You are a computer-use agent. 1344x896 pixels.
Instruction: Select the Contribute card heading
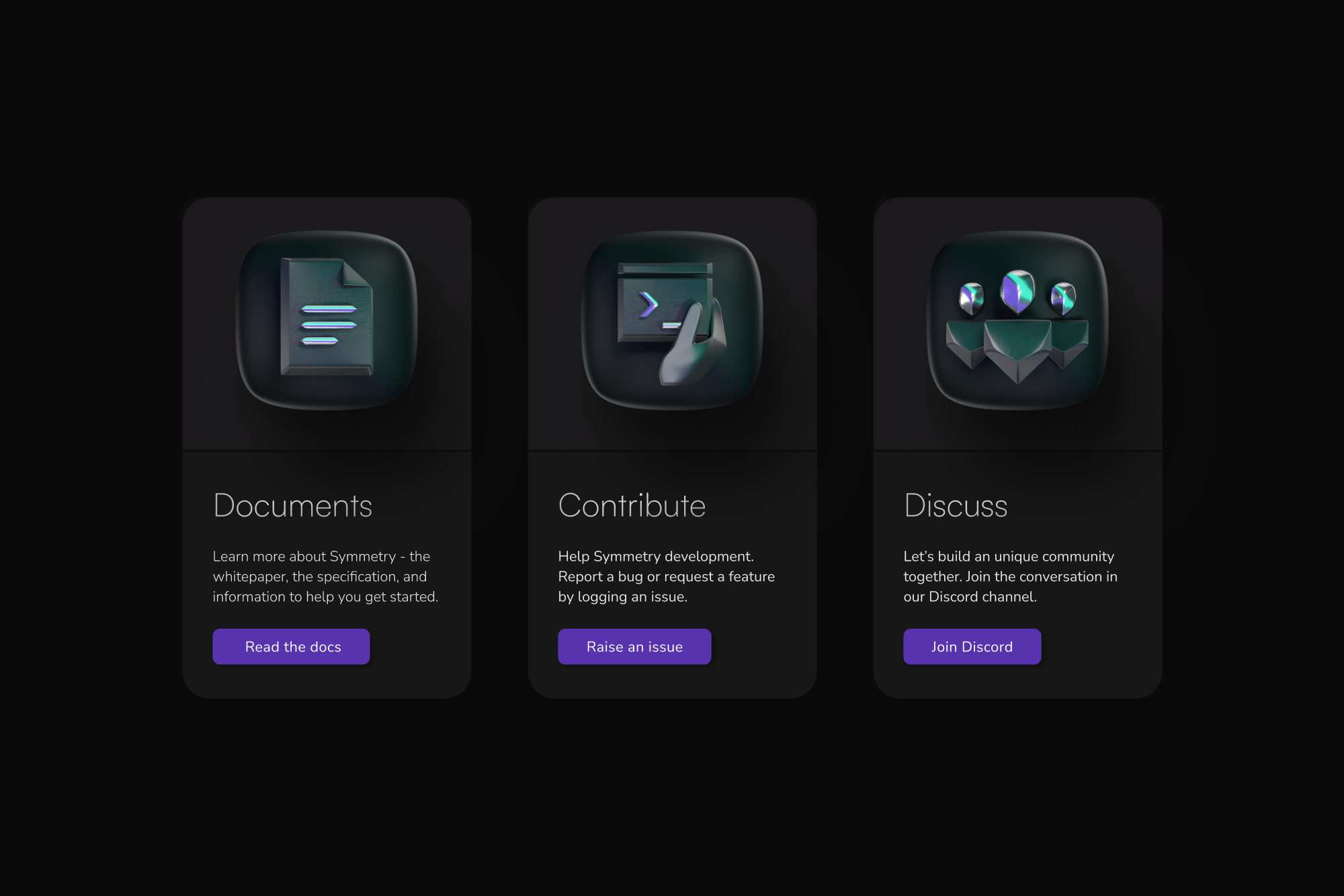(632, 506)
